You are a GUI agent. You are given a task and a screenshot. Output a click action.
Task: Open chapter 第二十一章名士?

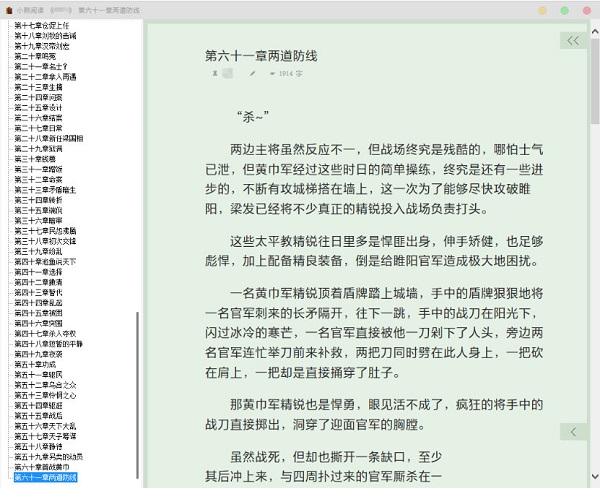click(41, 67)
